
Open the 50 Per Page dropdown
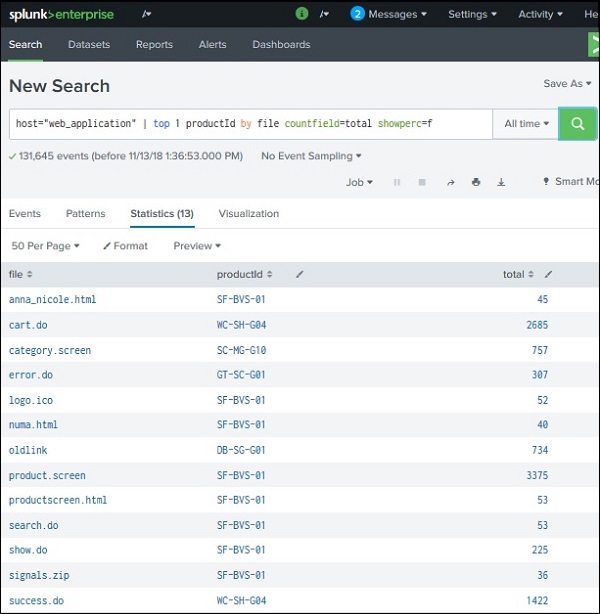coord(46,246)
